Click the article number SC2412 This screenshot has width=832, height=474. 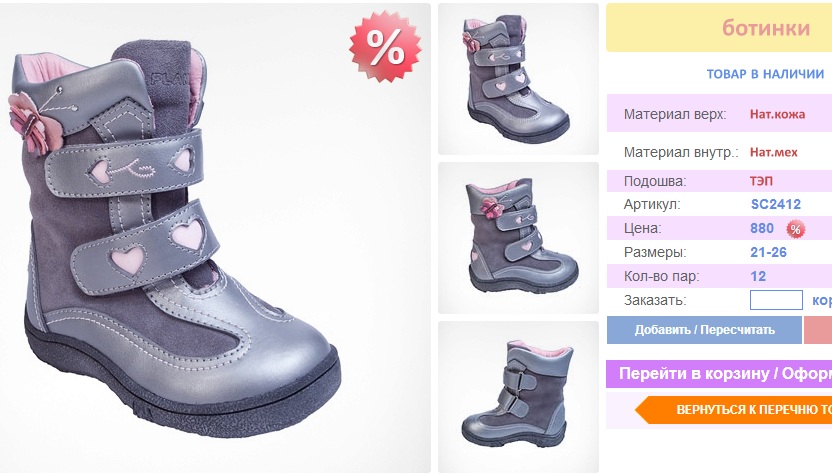point(776,204)
